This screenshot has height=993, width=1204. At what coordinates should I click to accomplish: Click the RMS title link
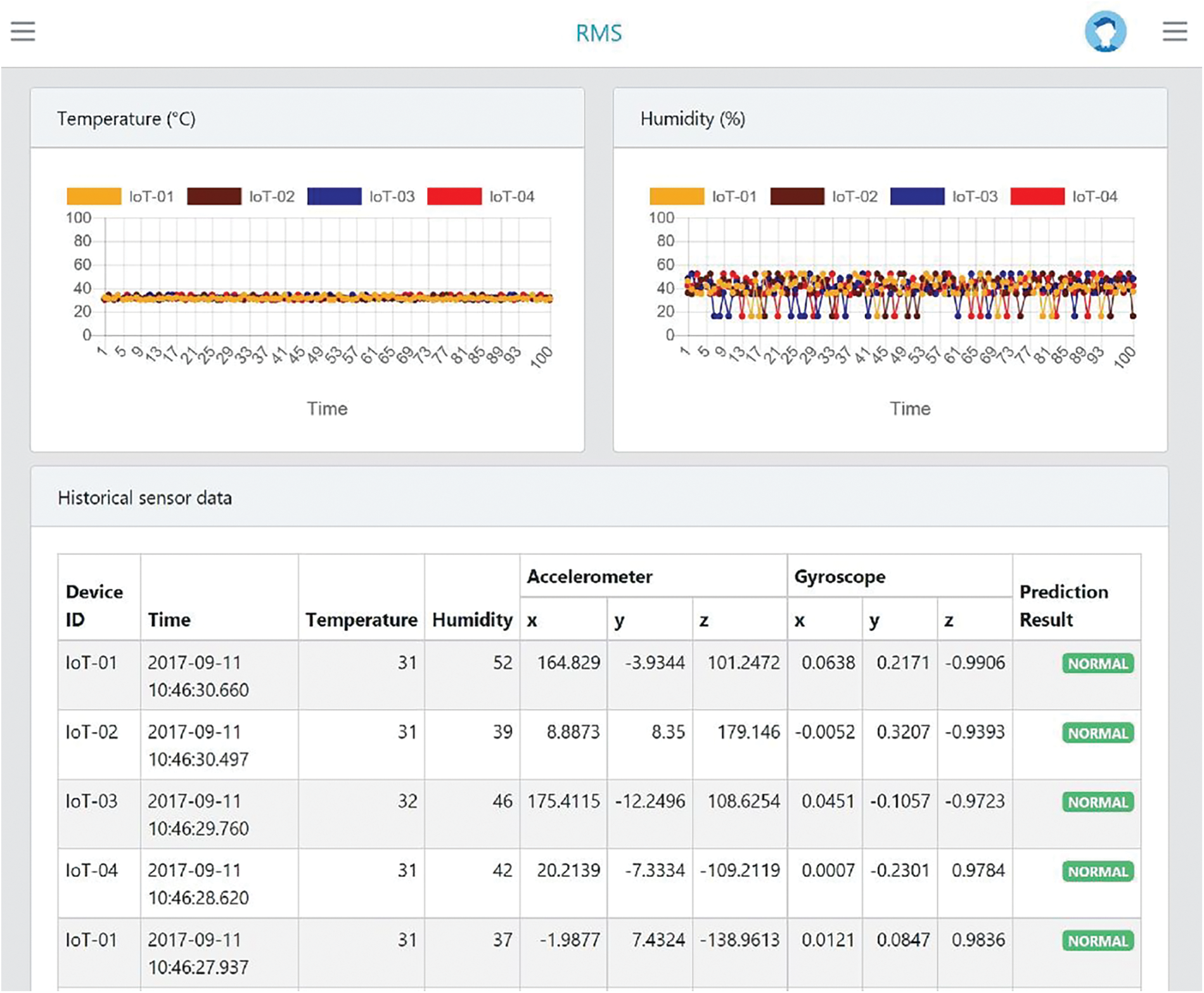[x=599, y=33]
